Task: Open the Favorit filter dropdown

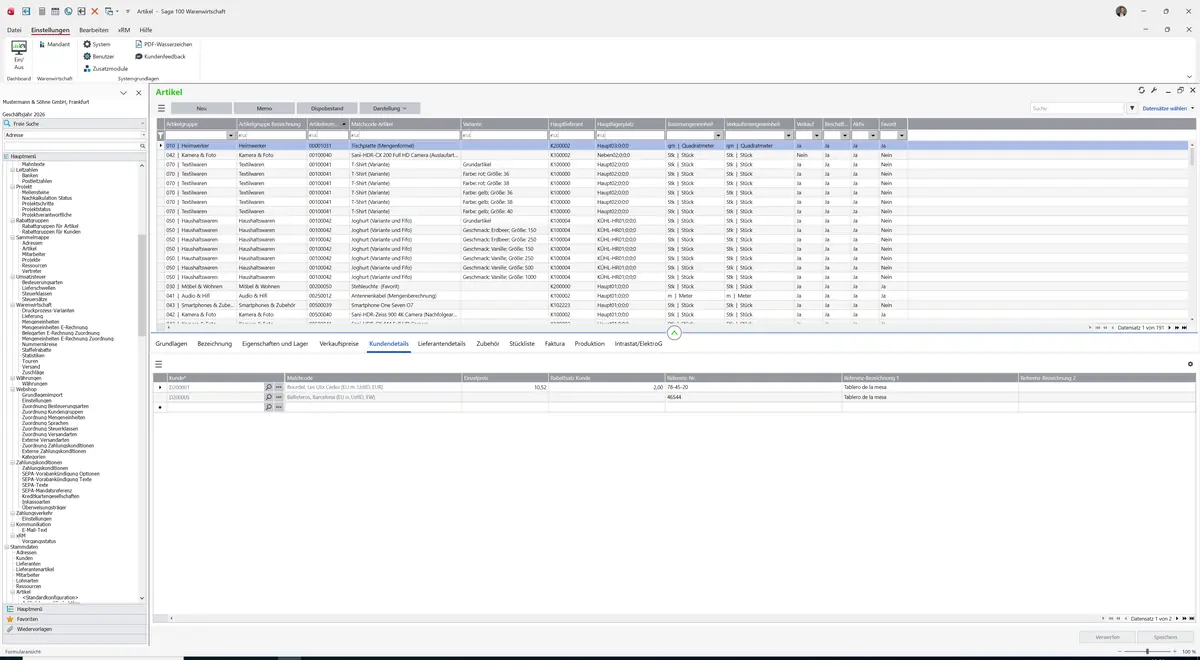Action: pos(902,135)
